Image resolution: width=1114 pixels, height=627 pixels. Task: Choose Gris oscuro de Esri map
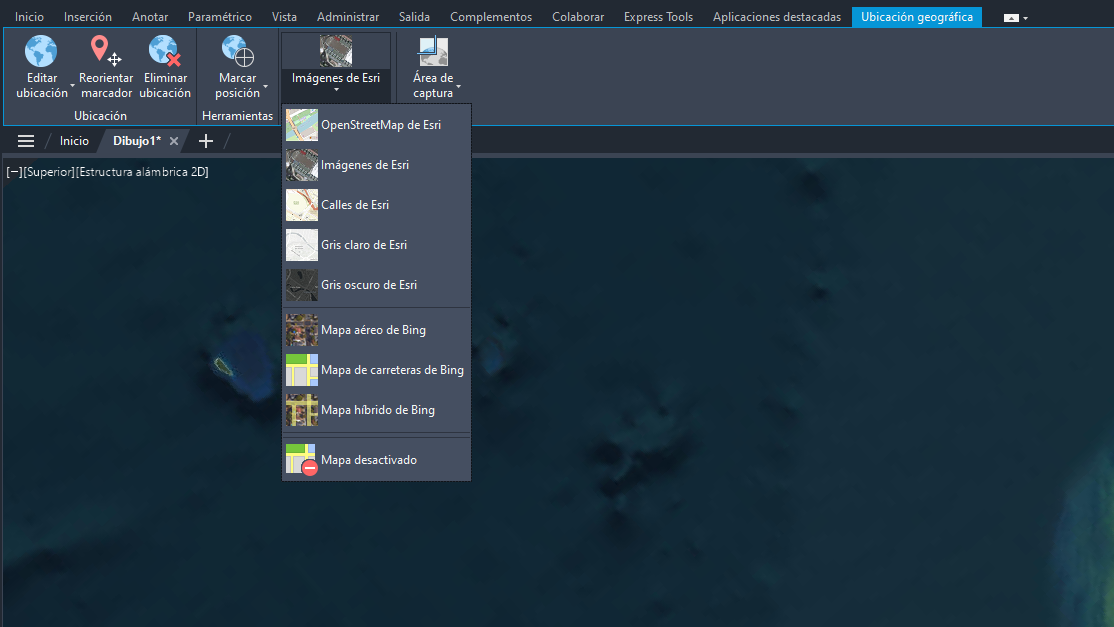(x=377, y=285)
